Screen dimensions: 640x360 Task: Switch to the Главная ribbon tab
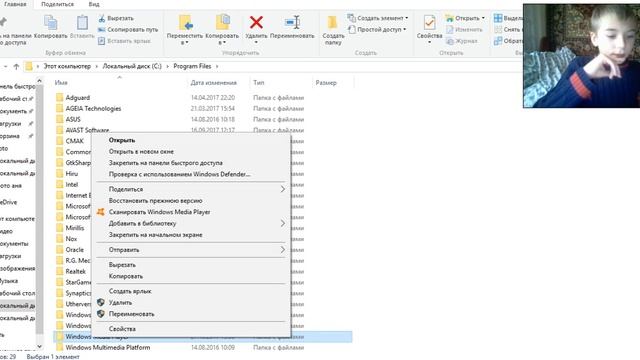[x=15, y=4]
